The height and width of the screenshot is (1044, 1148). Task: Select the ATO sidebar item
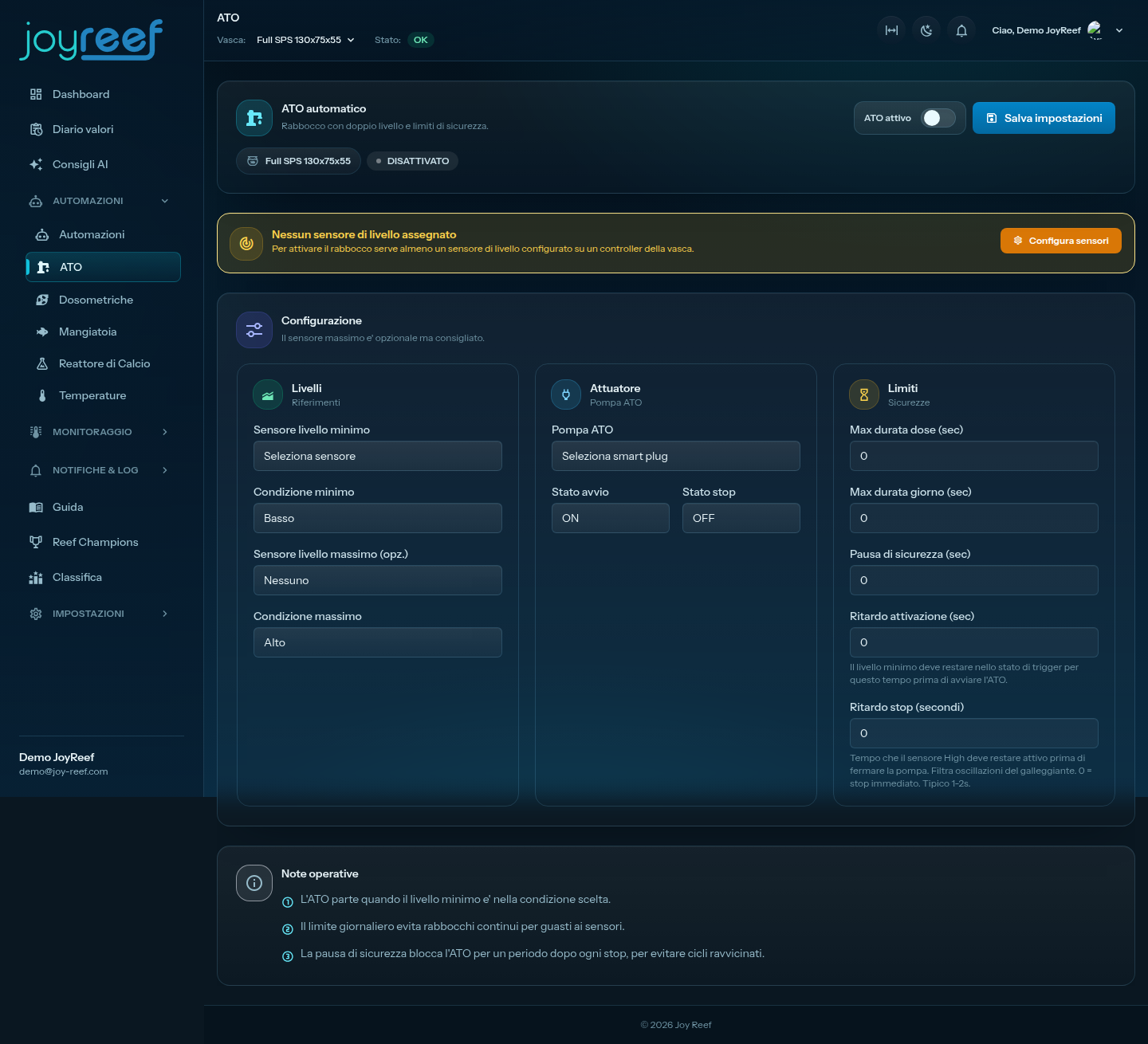tap(104, 267)
